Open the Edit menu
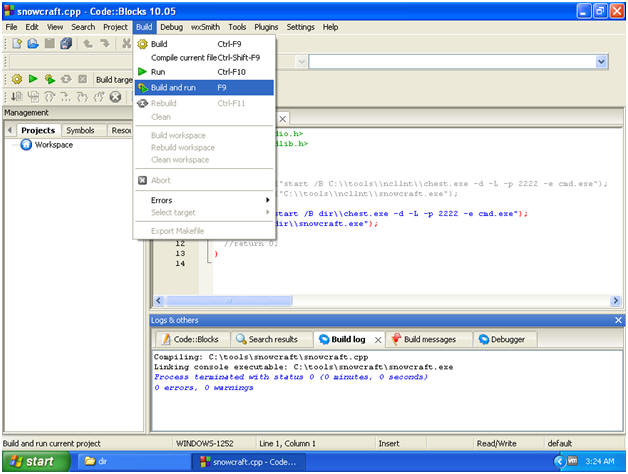 point(32,27)
